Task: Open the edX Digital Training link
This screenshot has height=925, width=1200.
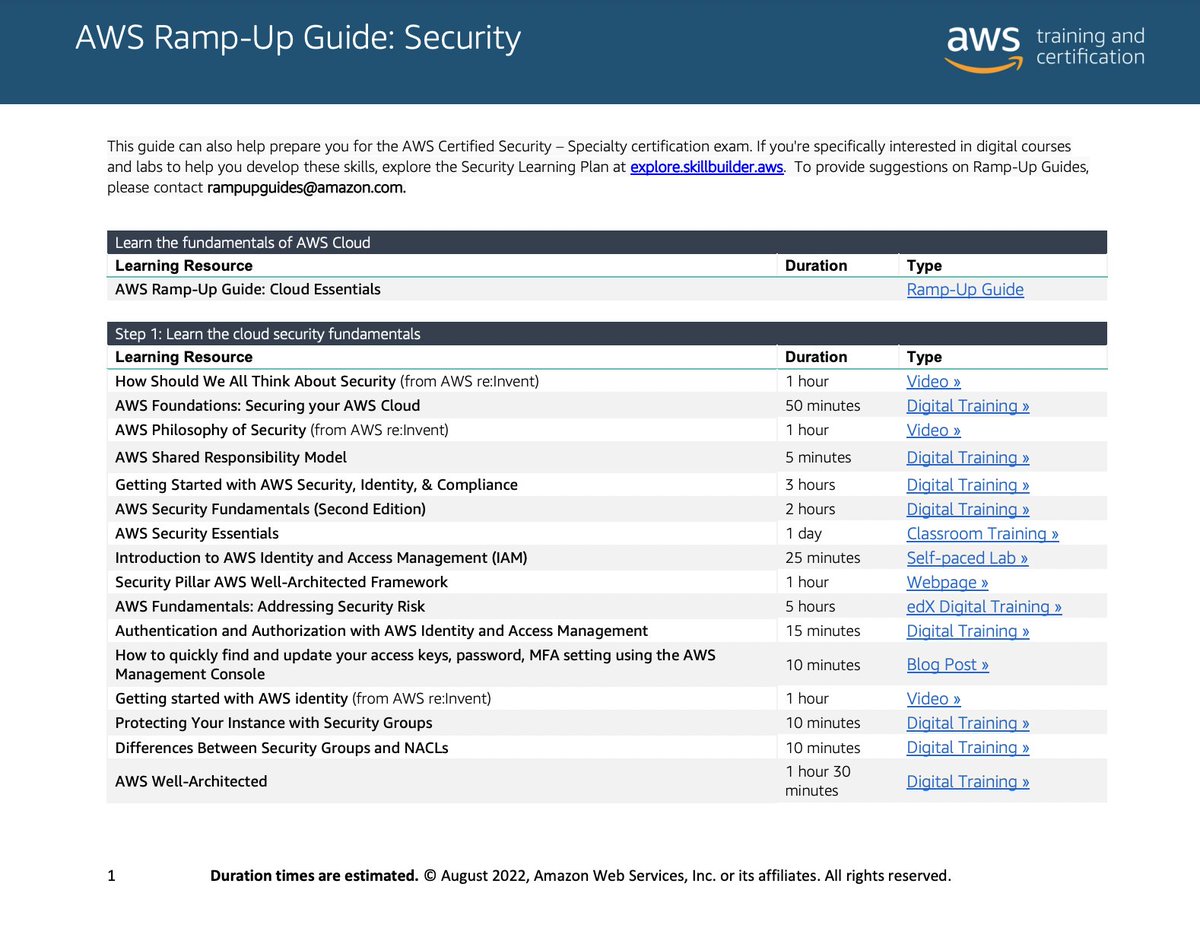Action: (x=984, y=606)
